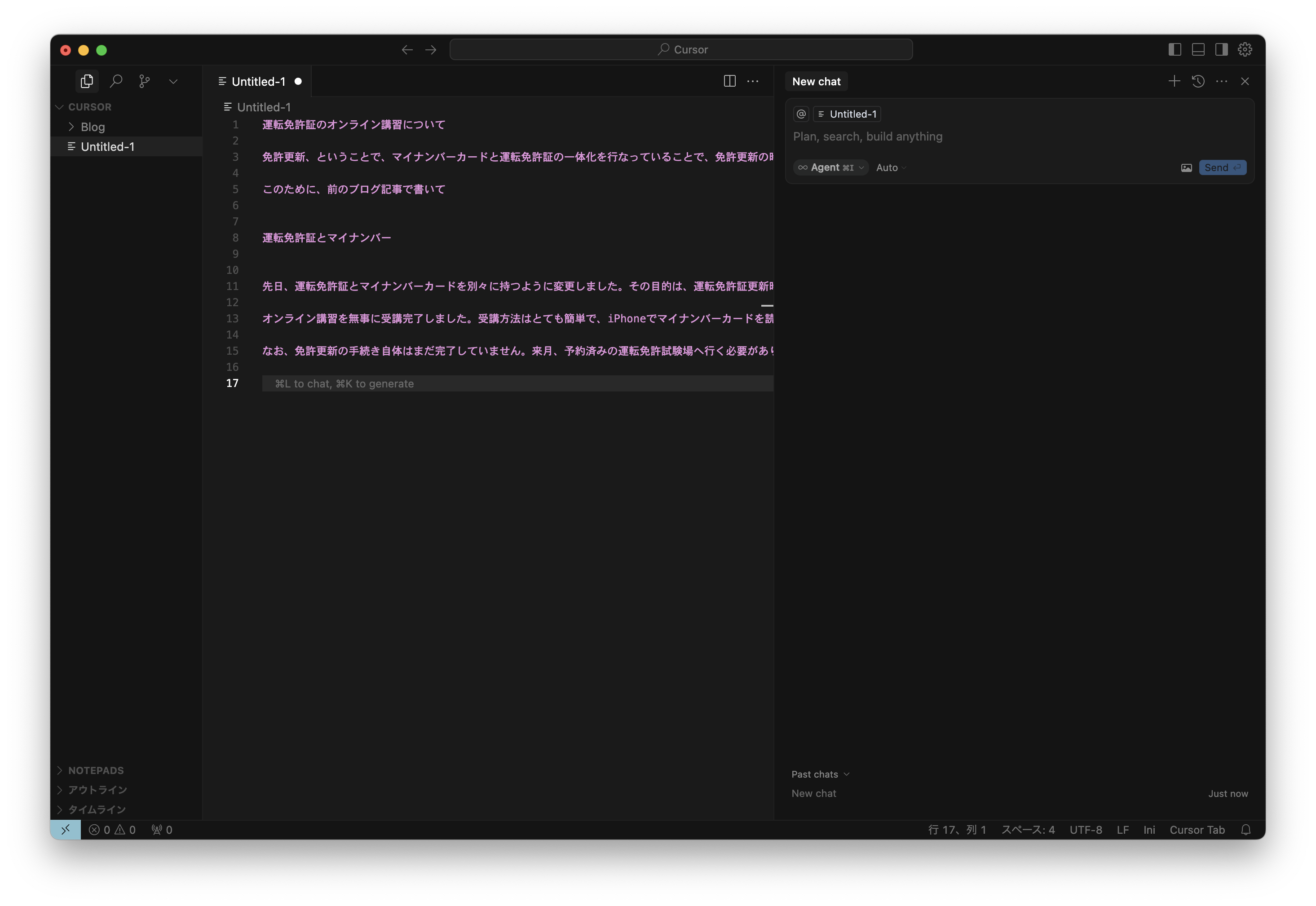Click the Explorer files icon in the sidebar

87,81
